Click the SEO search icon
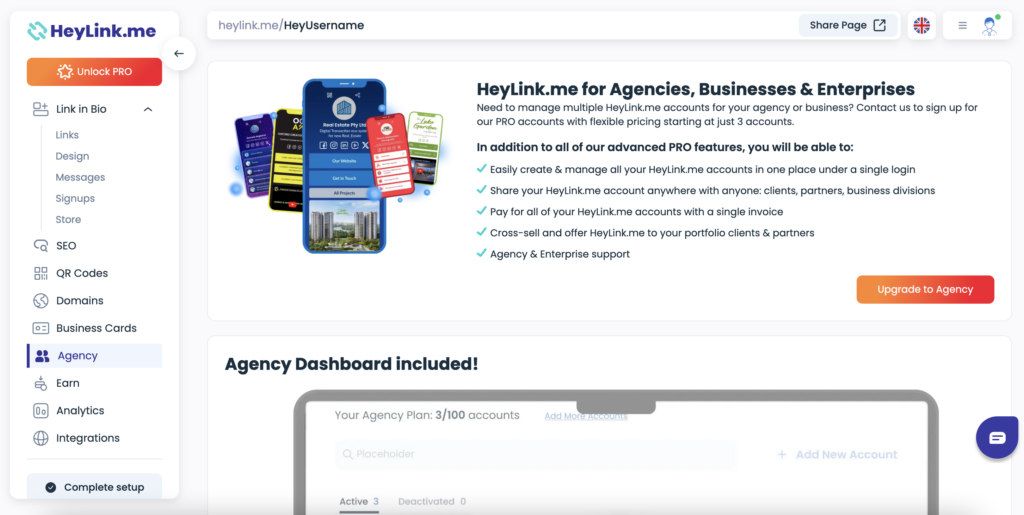Screen dimensions: 1024x515 [x=40, y=246]
